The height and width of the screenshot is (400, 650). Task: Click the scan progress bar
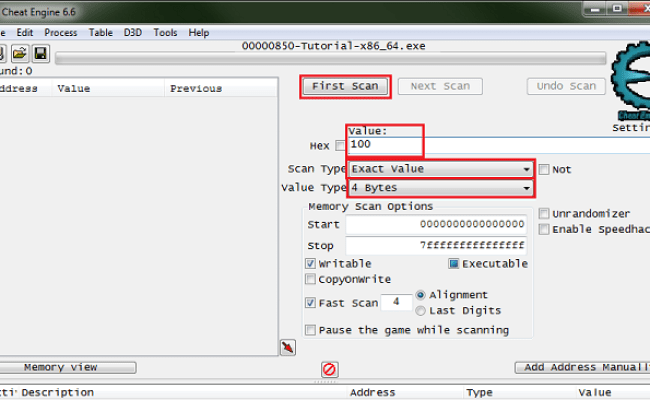point(330,58)
